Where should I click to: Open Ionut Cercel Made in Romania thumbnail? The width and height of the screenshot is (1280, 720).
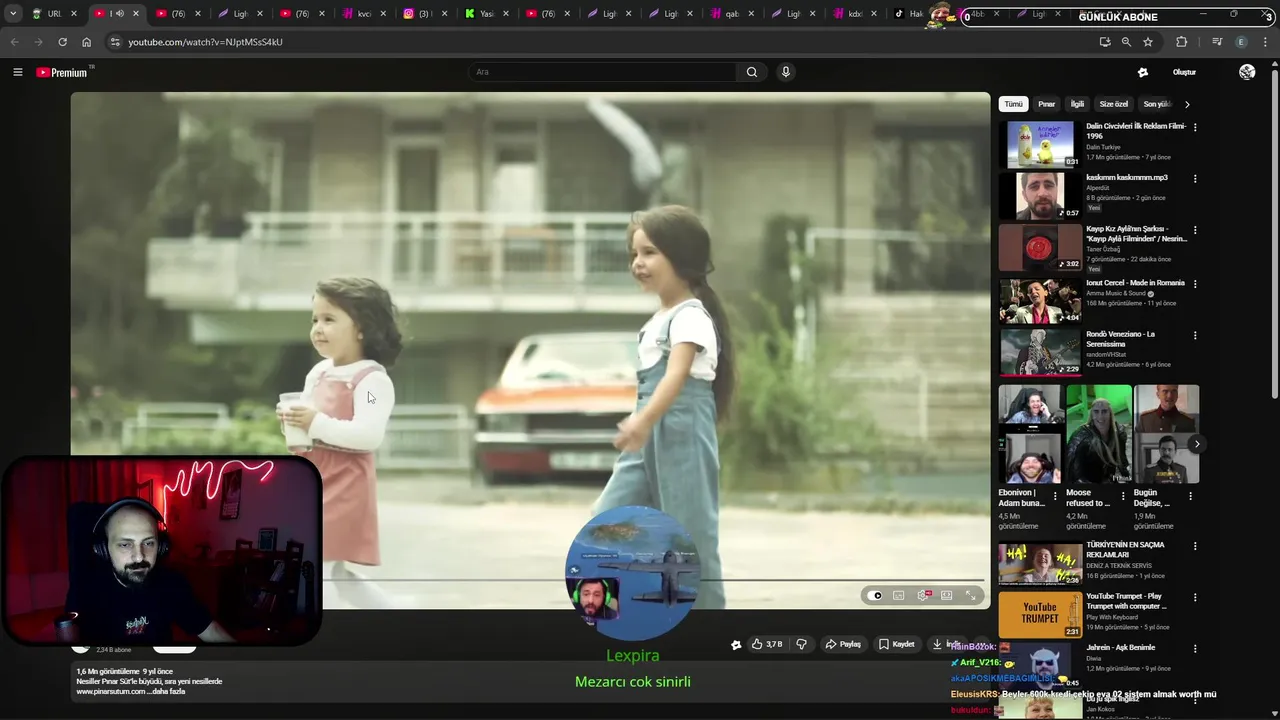coord(1040,301)
